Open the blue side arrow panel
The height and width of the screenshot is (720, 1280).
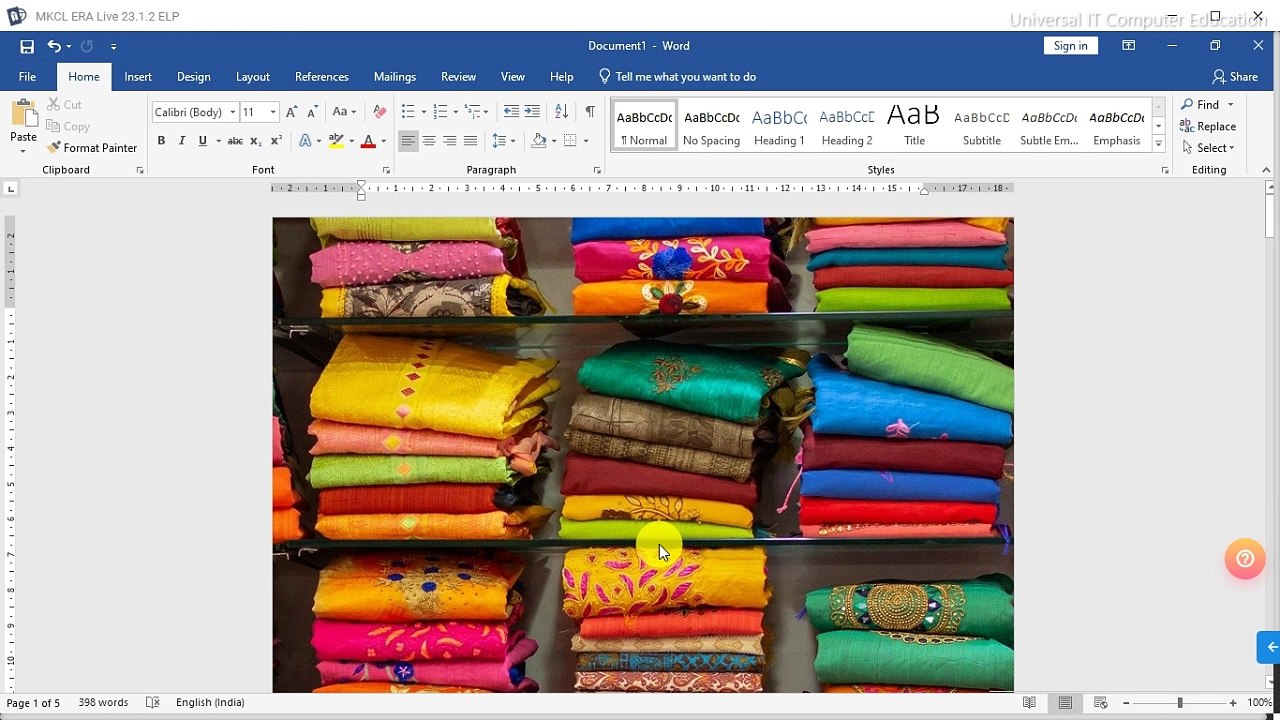[x=1269, y=647]
